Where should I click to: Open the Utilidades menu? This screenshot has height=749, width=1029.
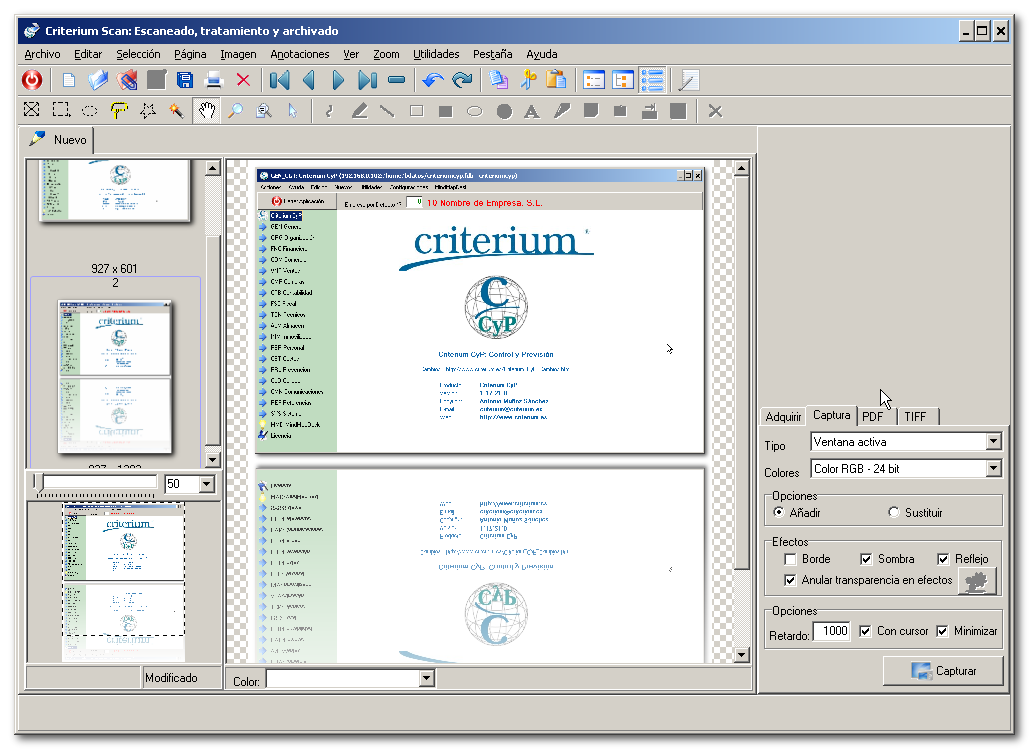pyautogui.click(x=436, y=54)
